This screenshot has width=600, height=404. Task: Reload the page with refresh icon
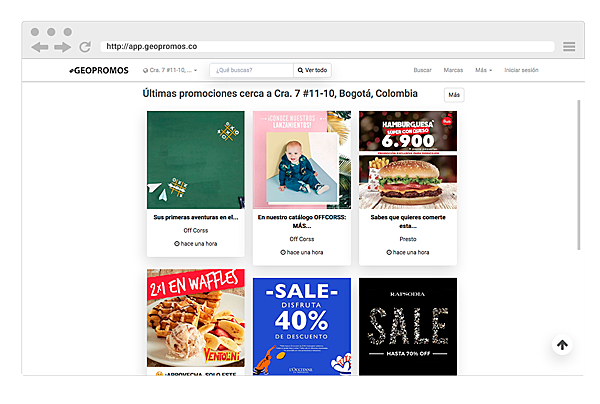(85, 47)
